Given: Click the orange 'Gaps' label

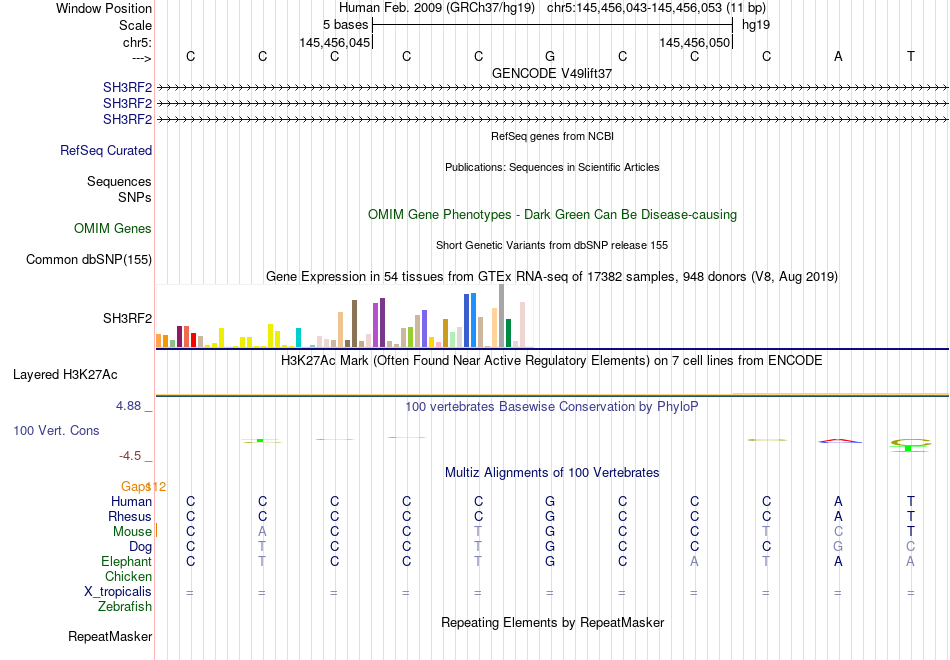Looking at the screenshot, I should [x=134, y=487].
